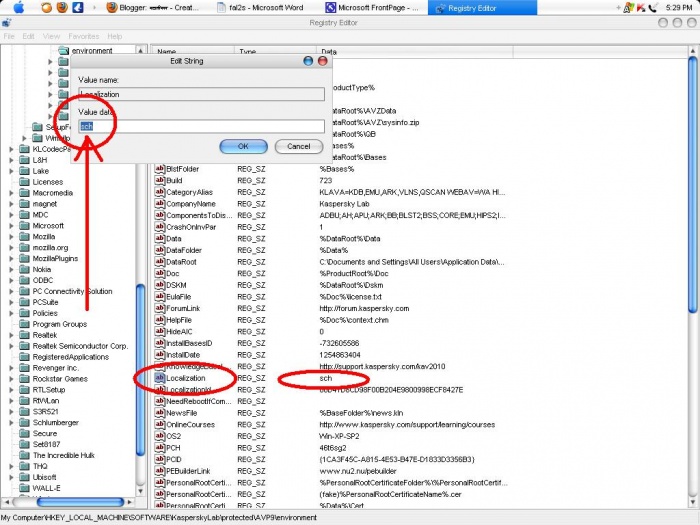Select the Secure folder icon

click(x=25, y=433)
